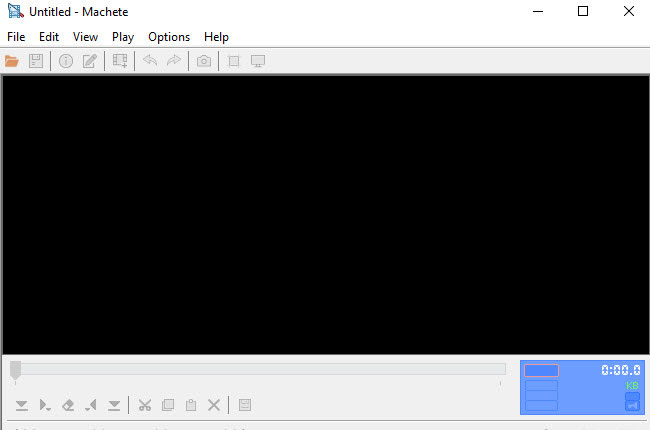The width and height of the screenshot is (650, 430).
Task: Click the middle of the seek bar track
Action: [x=260, y=369]
